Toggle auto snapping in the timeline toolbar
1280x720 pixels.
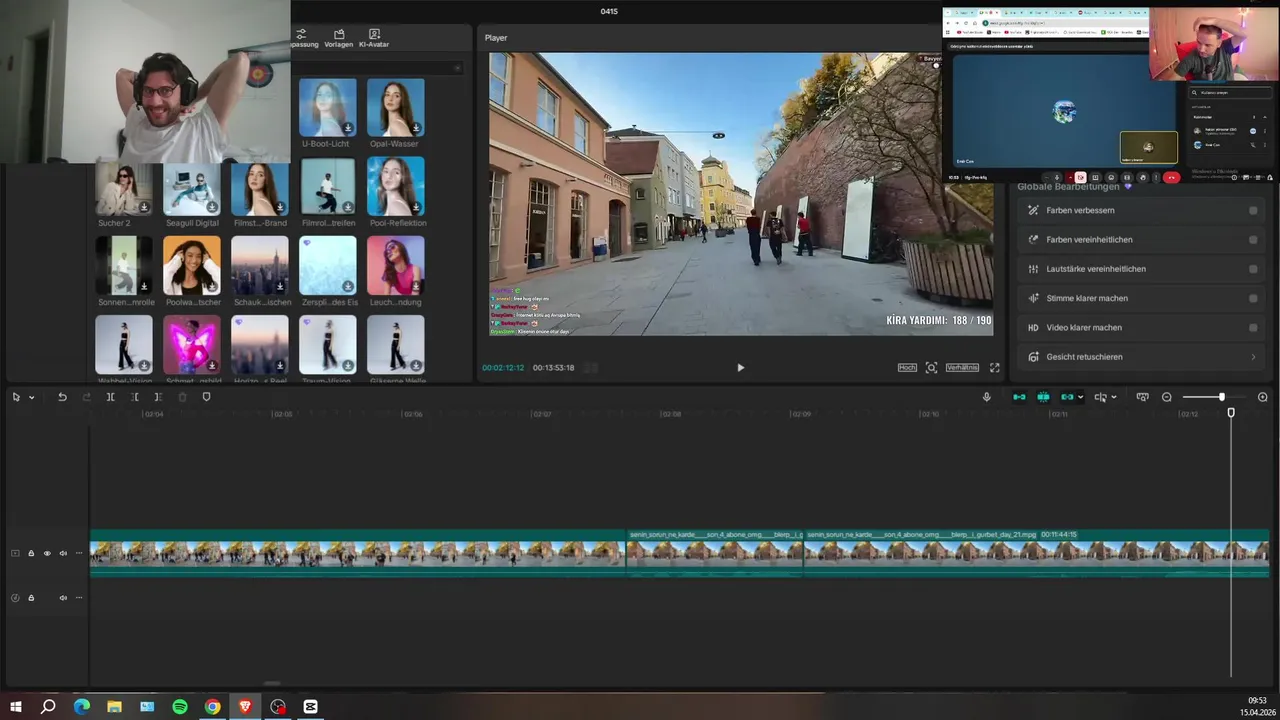tap(1043, 397)
